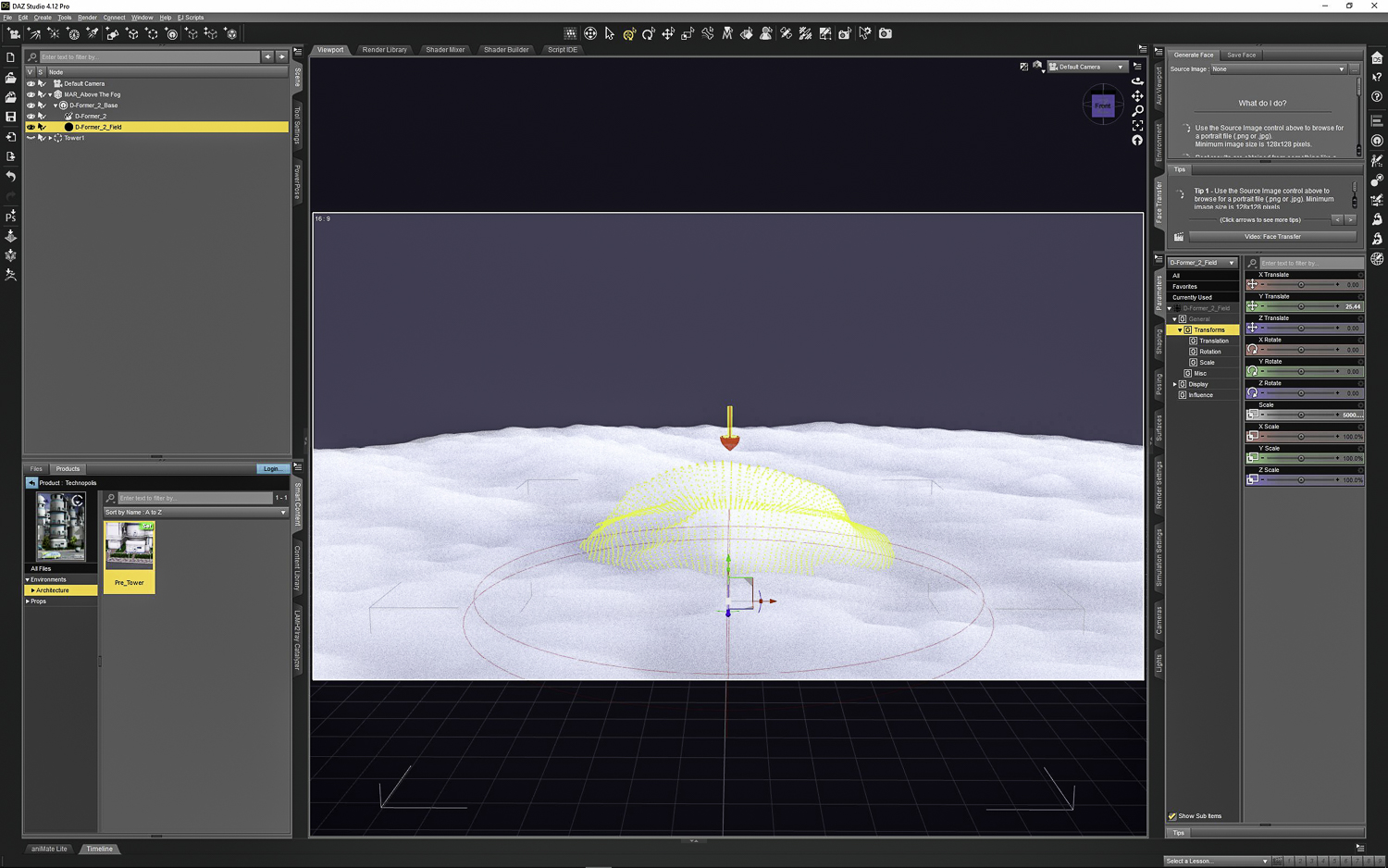Open the File menu
Screen dimensions: 1388x868
pos(7,18)
